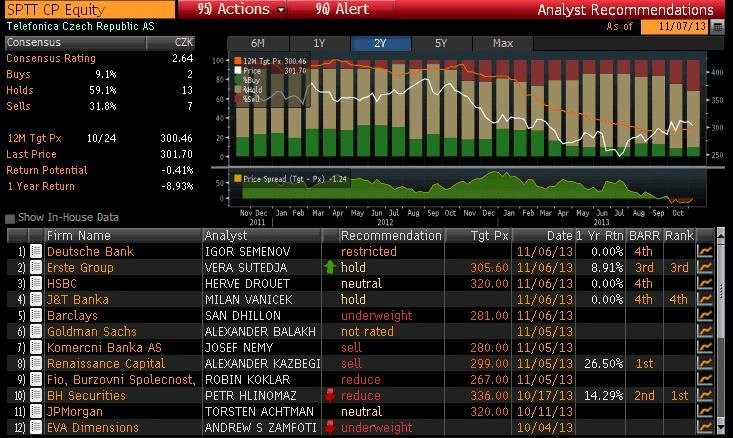Open Deutsche Bank firm link
The height and width of the screenshot is (438, 733).
tap(90, 251)
